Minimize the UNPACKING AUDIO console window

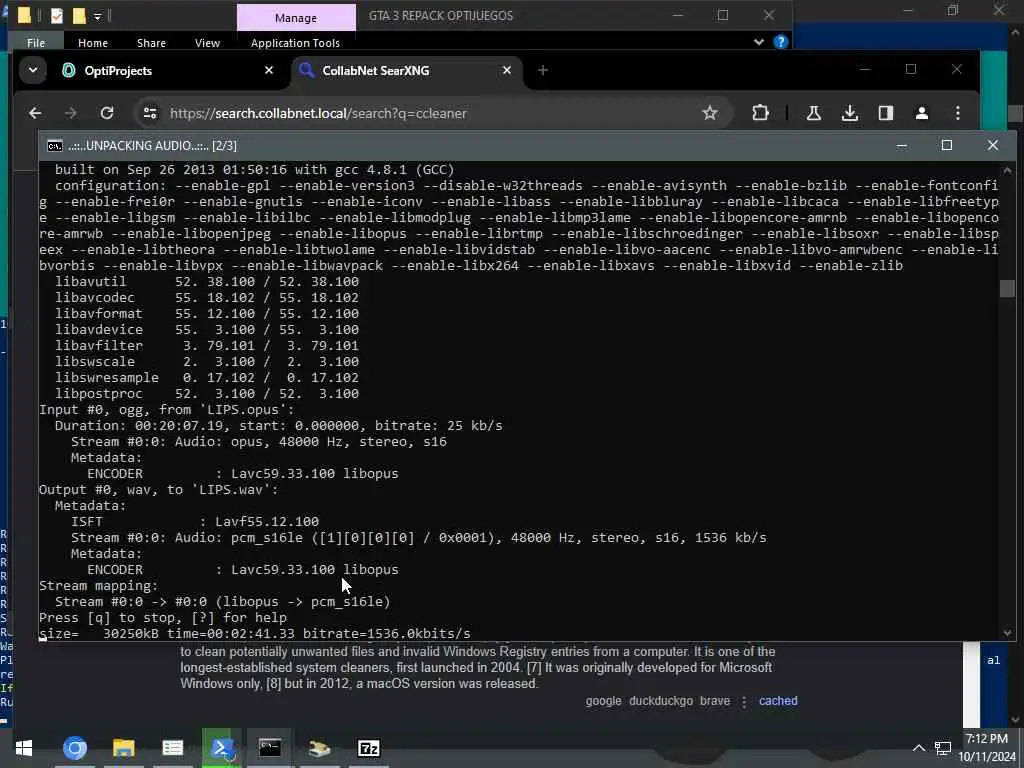tap(902, 145)
